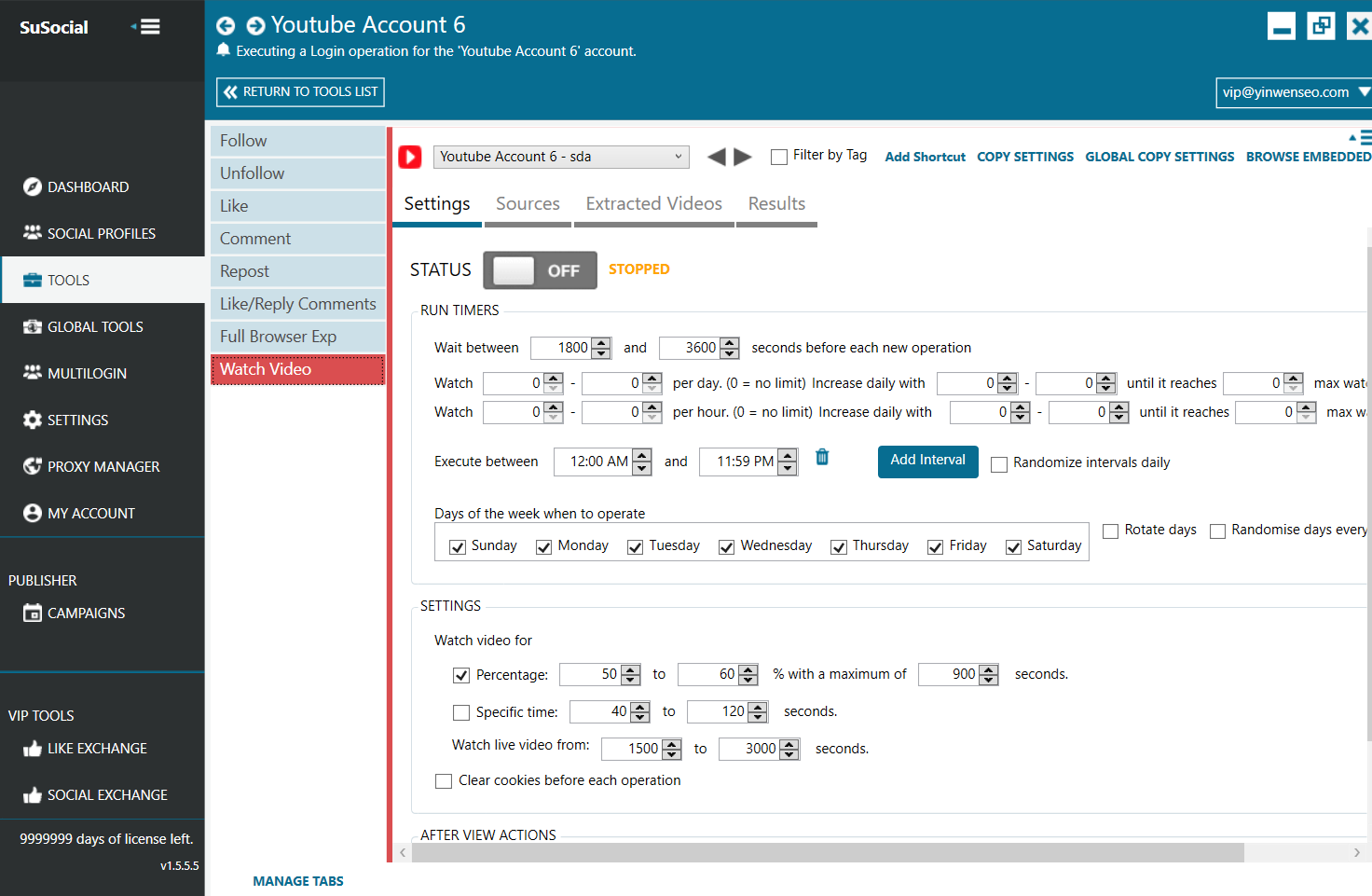
Task: Check Clear cookies before each operation
Action: 444,781
